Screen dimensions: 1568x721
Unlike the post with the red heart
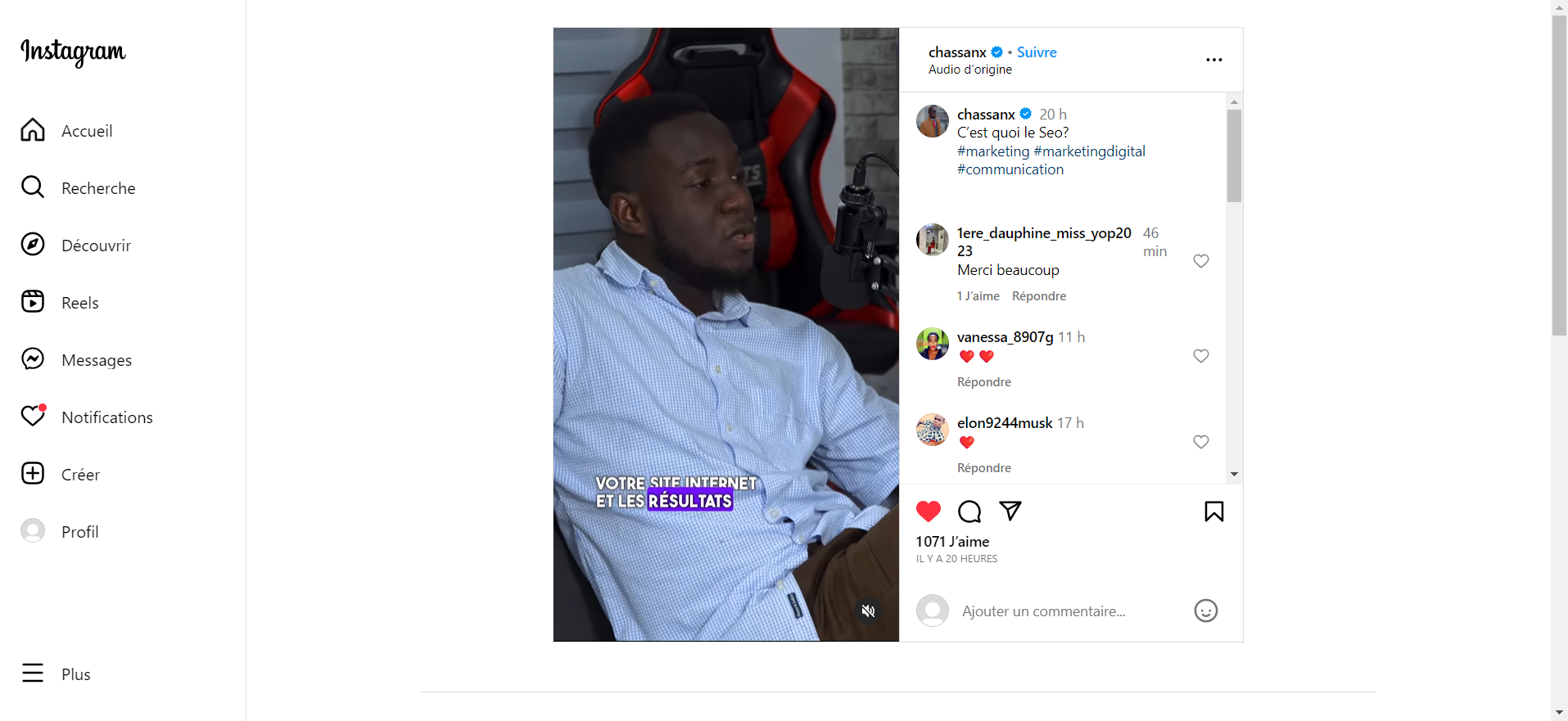(x=929, y=511)
